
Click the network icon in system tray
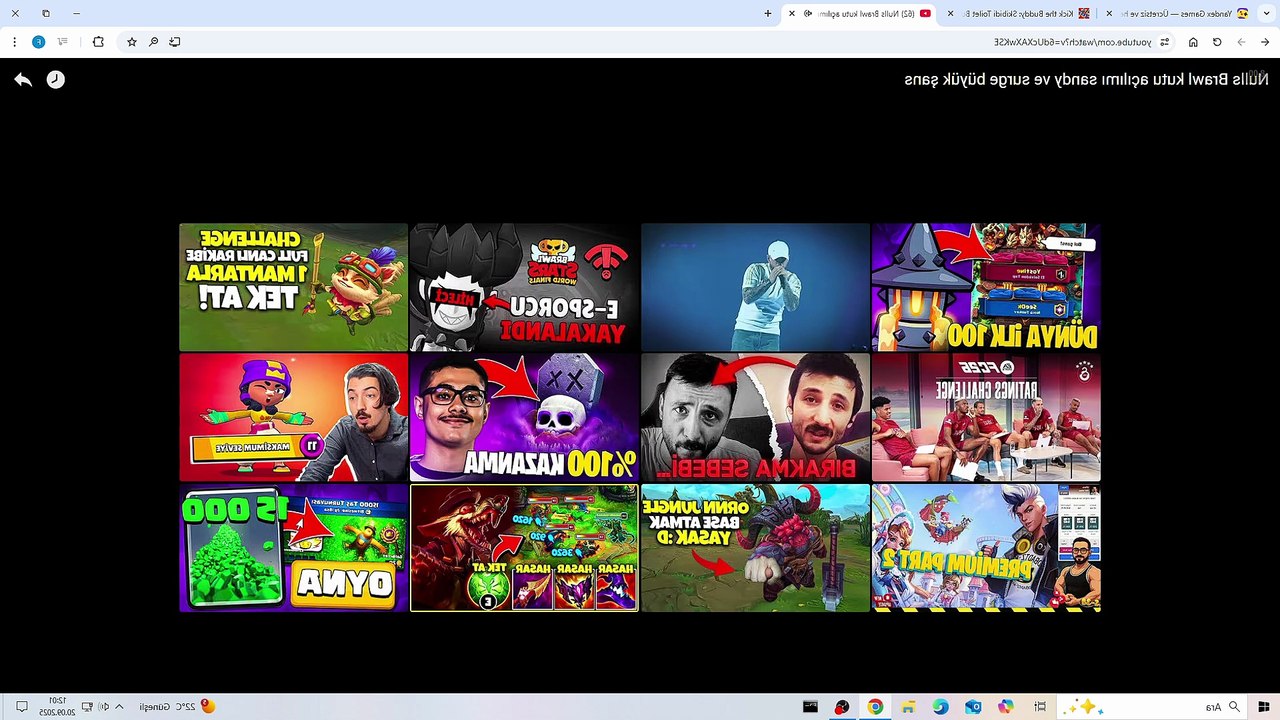pyautogui.click(x=87, y=707)
